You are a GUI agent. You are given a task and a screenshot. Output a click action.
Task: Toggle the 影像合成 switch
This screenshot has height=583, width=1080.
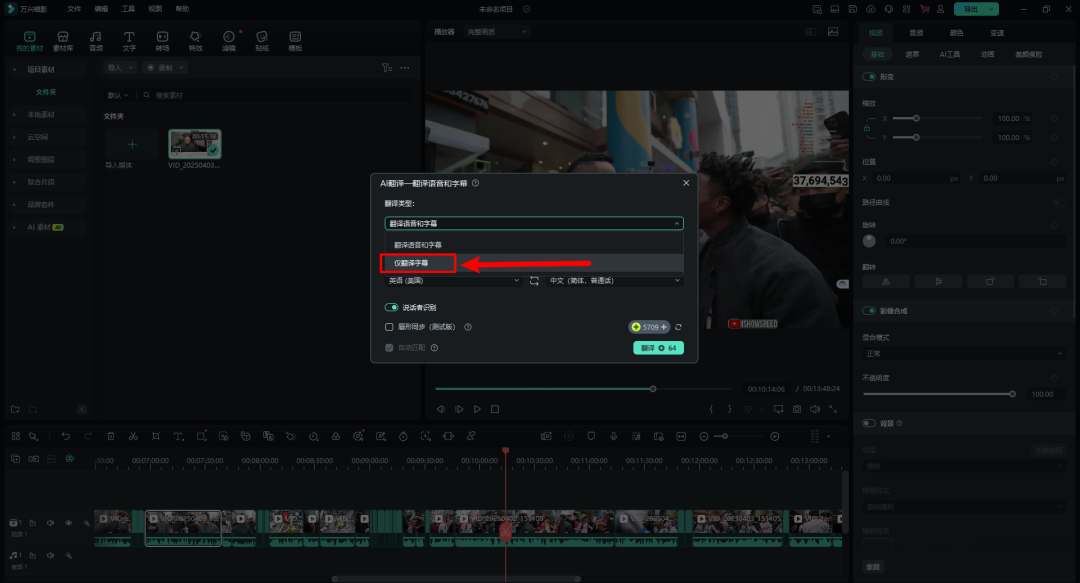coord(869,311)
